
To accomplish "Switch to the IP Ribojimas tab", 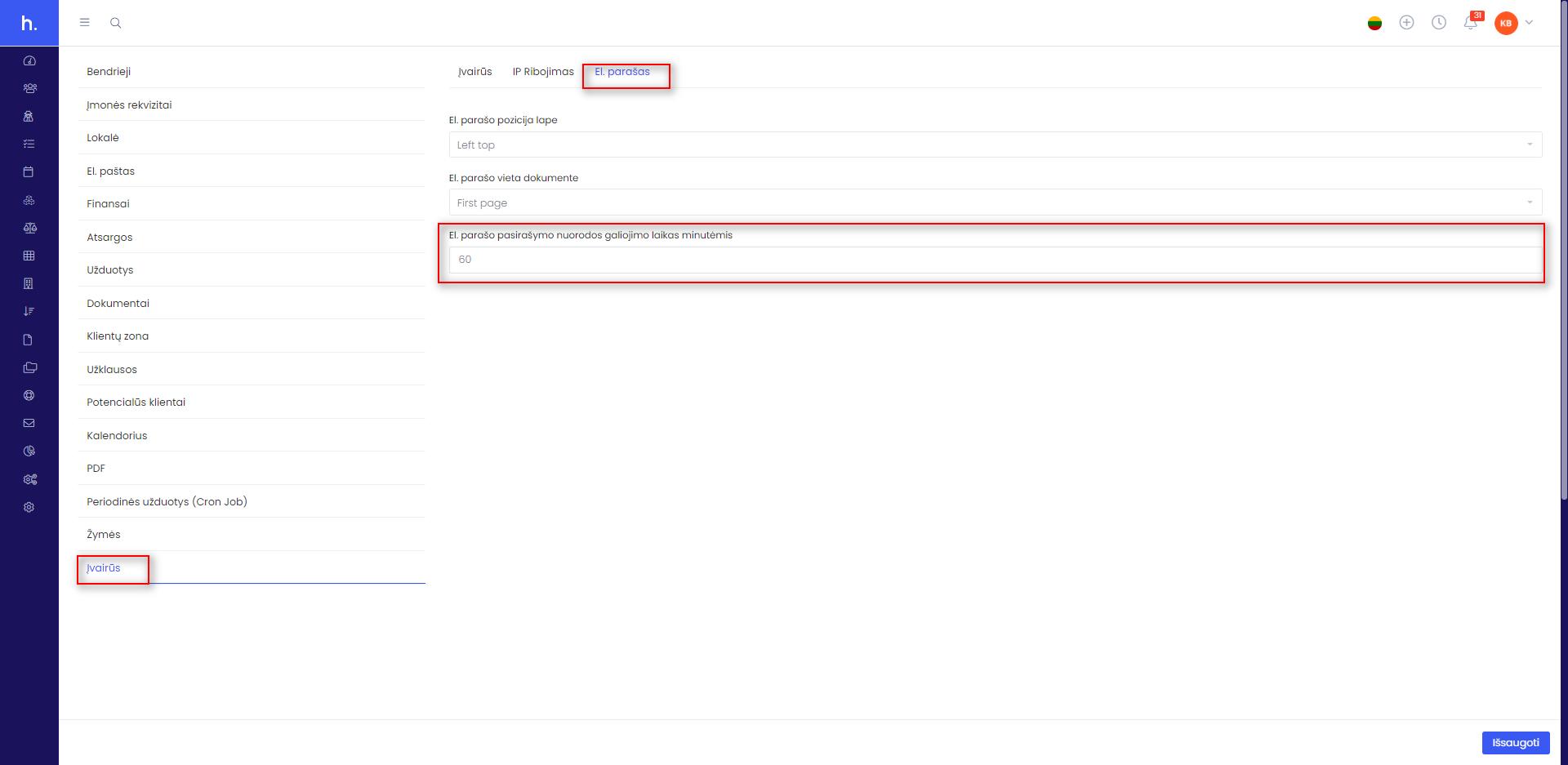I will point(543,72).
